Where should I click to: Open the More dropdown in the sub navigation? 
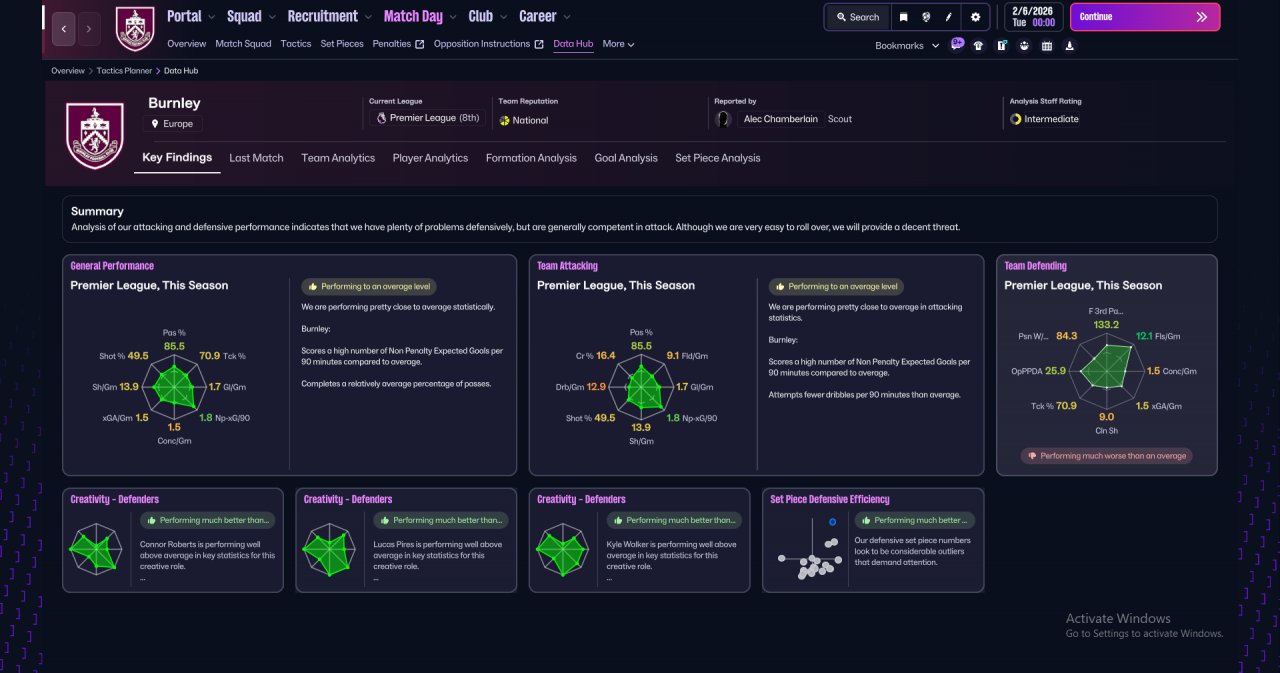[x=618, y=44]
